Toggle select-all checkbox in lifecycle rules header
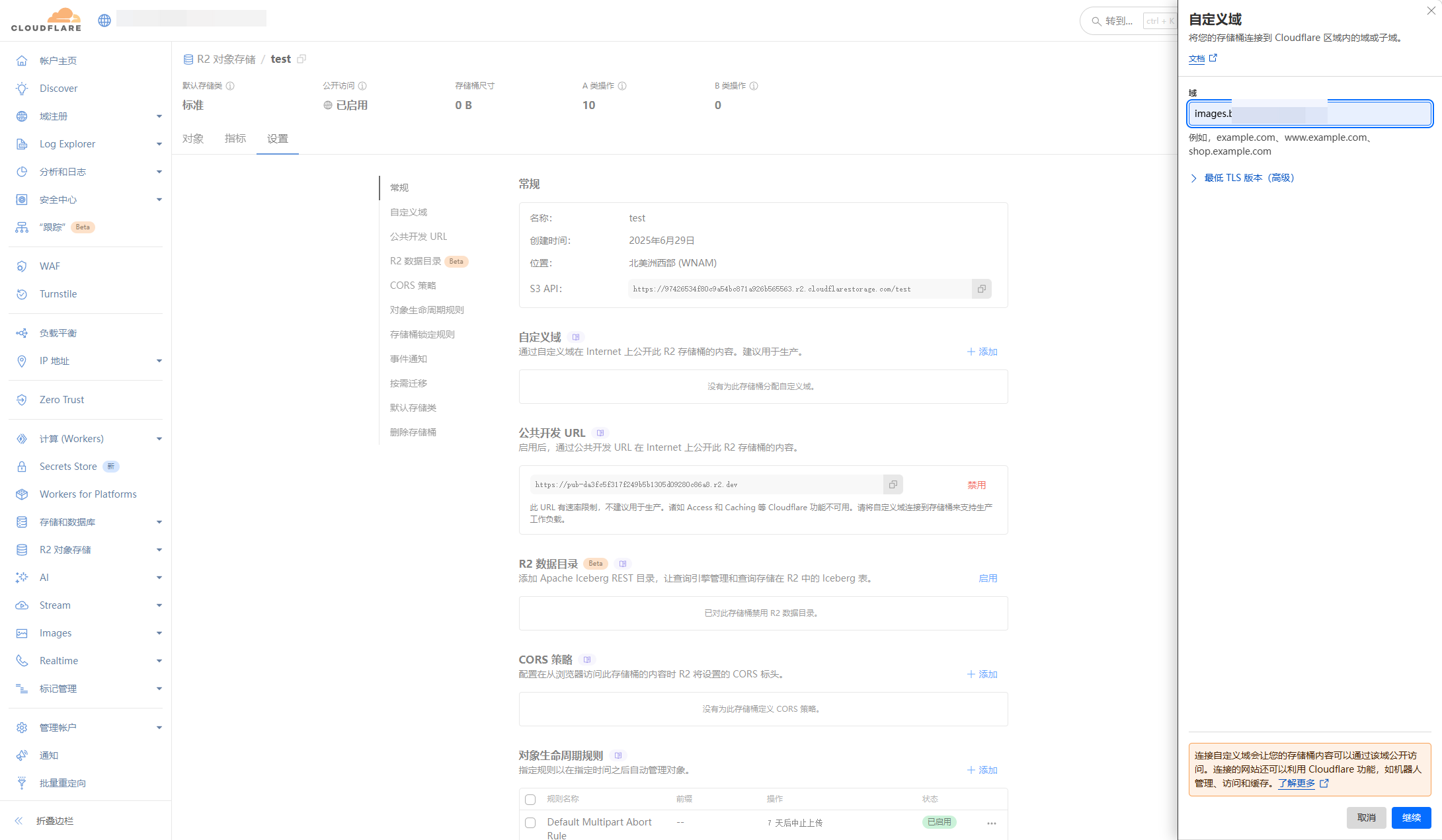 pos(530,800)
